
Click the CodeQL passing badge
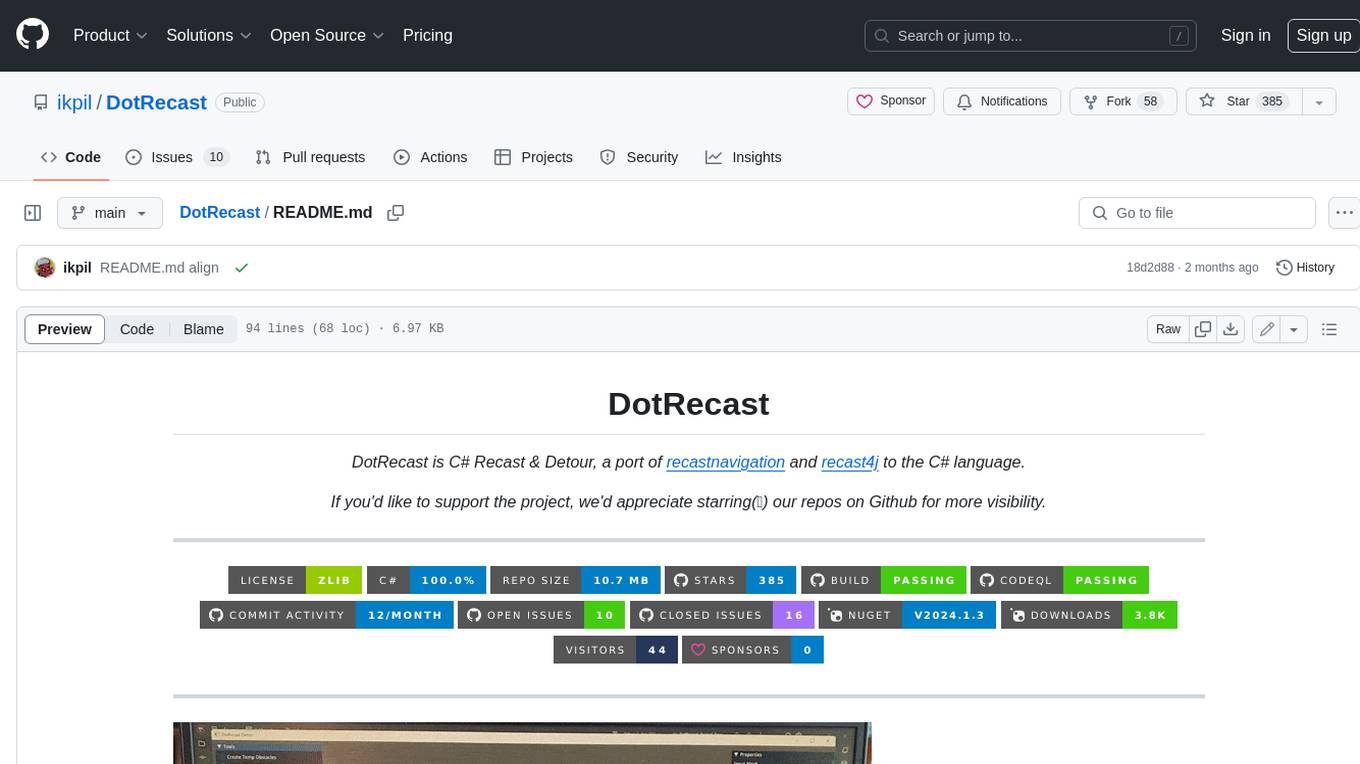click(1059, 580)
